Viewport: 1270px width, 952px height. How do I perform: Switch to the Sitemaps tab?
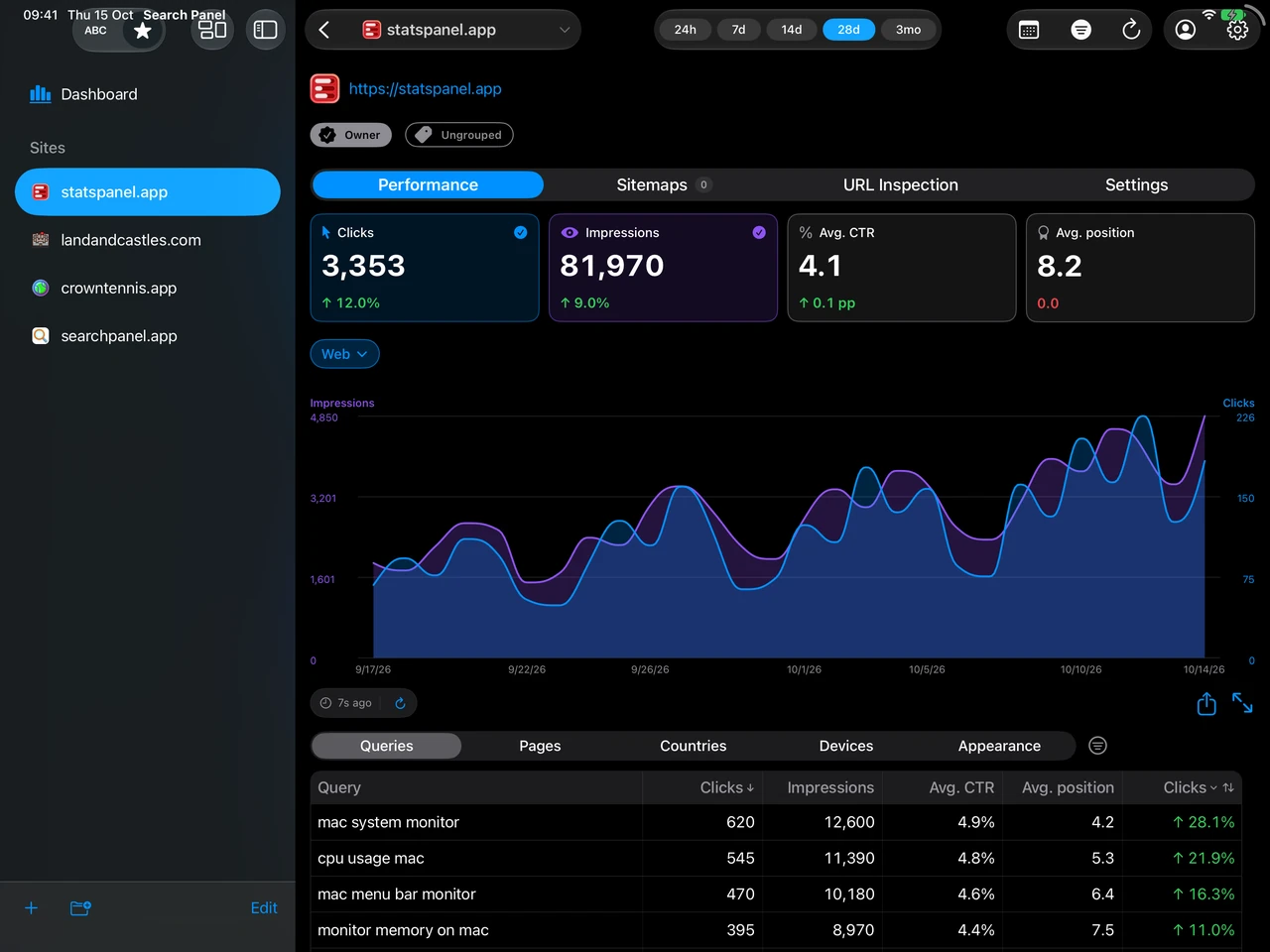click(x=662, y=184)
